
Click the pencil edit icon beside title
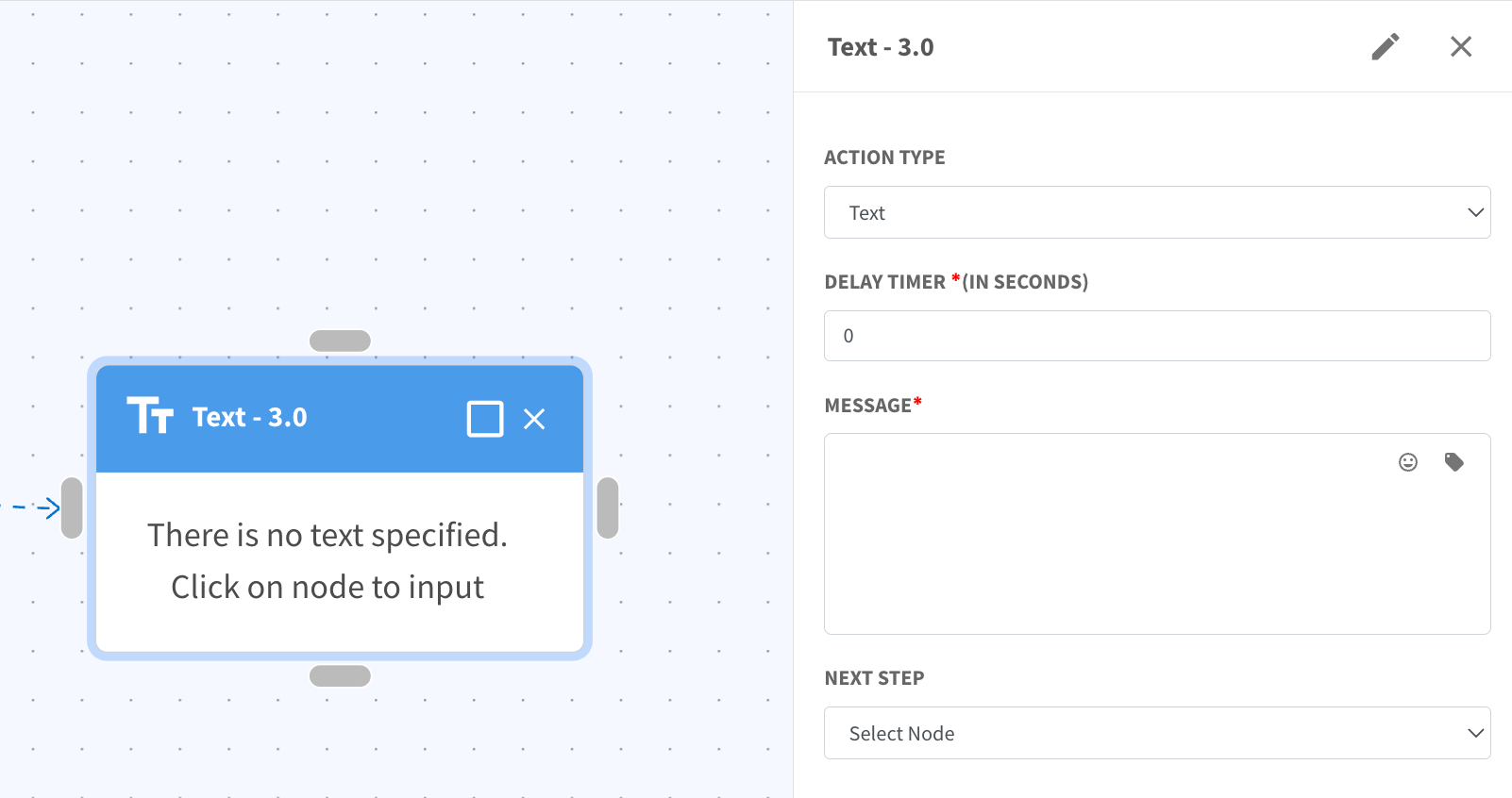click(x=1385, y=46)
